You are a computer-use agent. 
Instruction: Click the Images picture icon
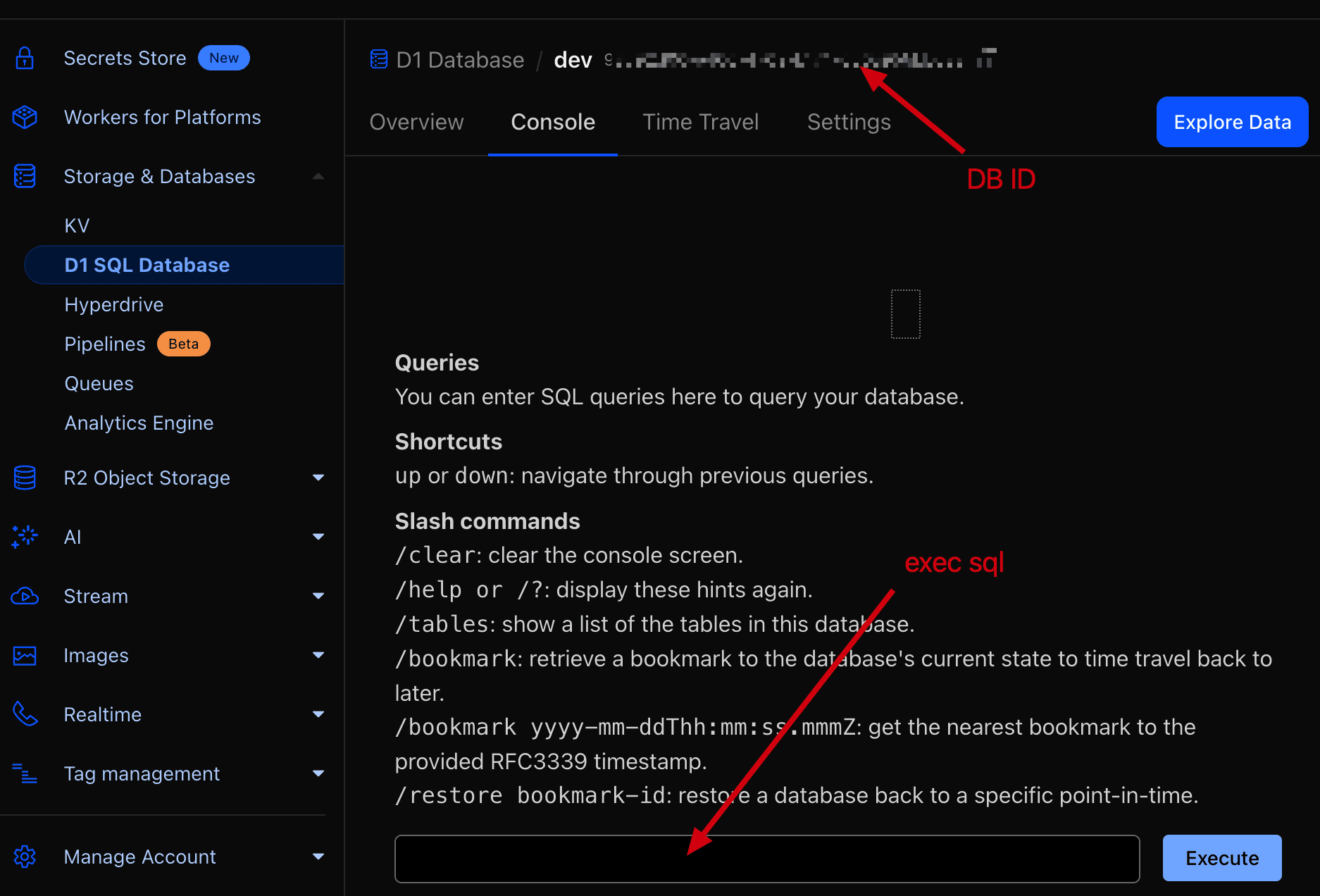pos(25,655)
